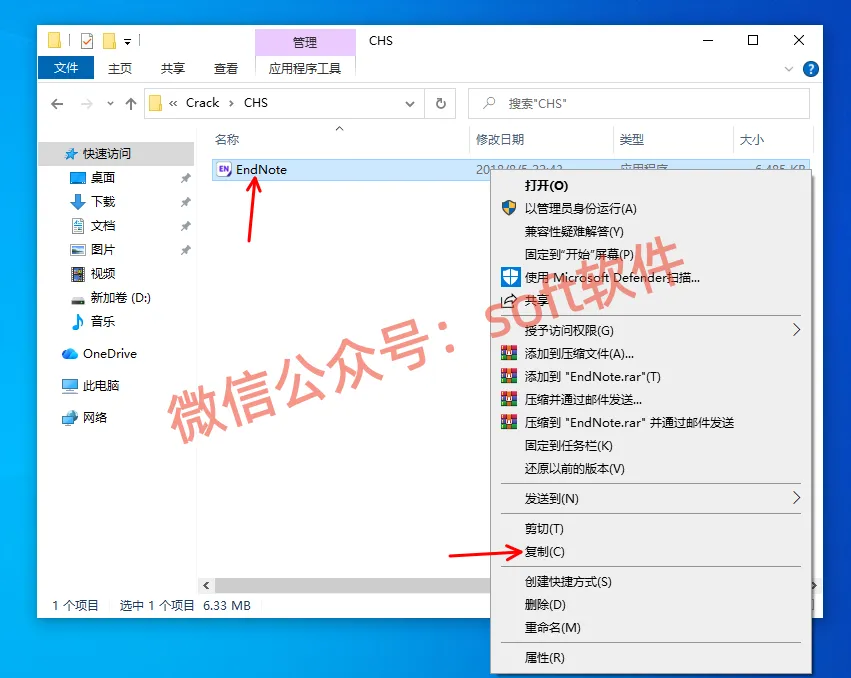
Task: Click the new folder icon in title bar
Action: (x=109, y=41)
